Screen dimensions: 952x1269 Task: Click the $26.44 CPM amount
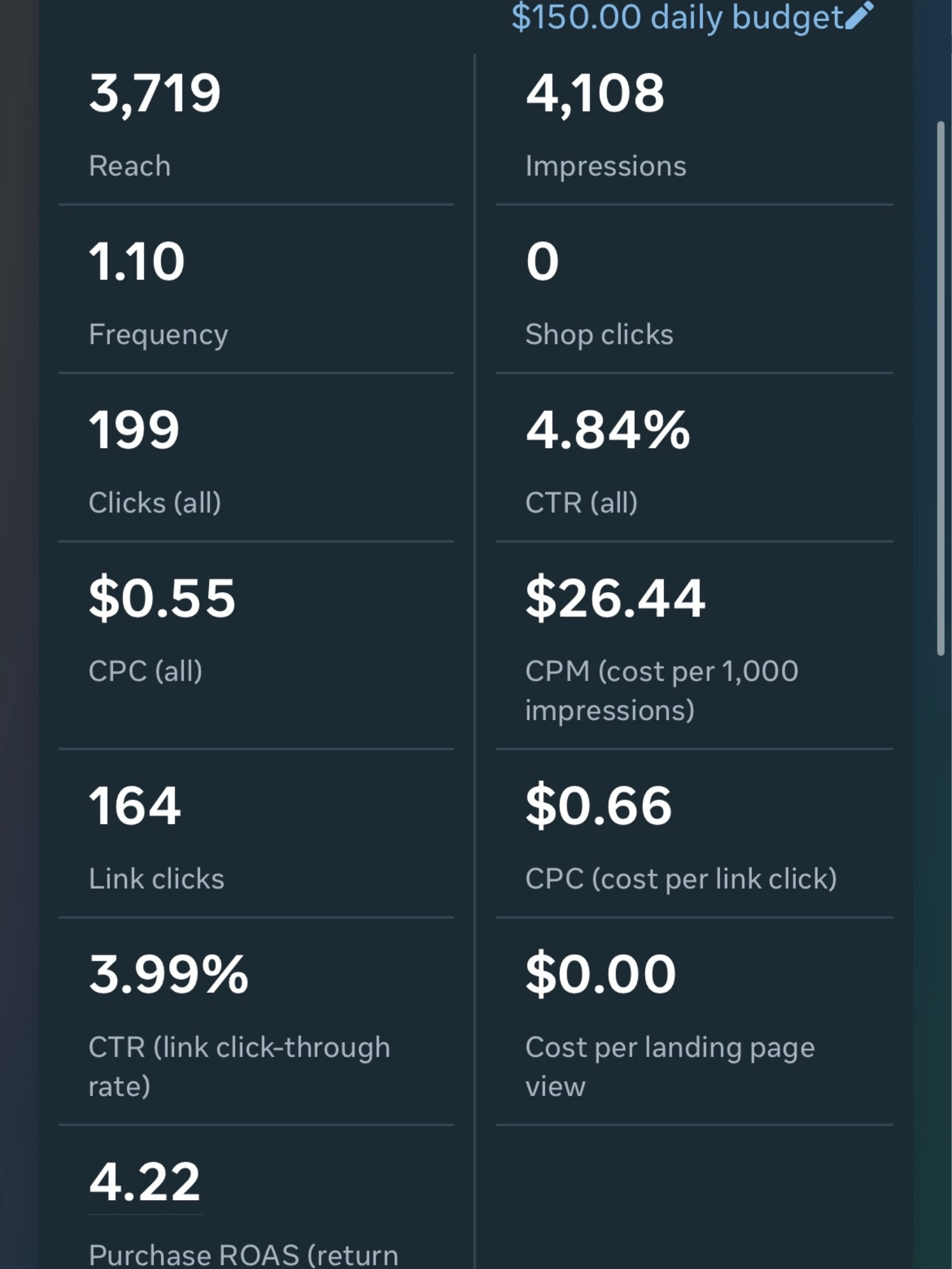(x=615, y=598)
